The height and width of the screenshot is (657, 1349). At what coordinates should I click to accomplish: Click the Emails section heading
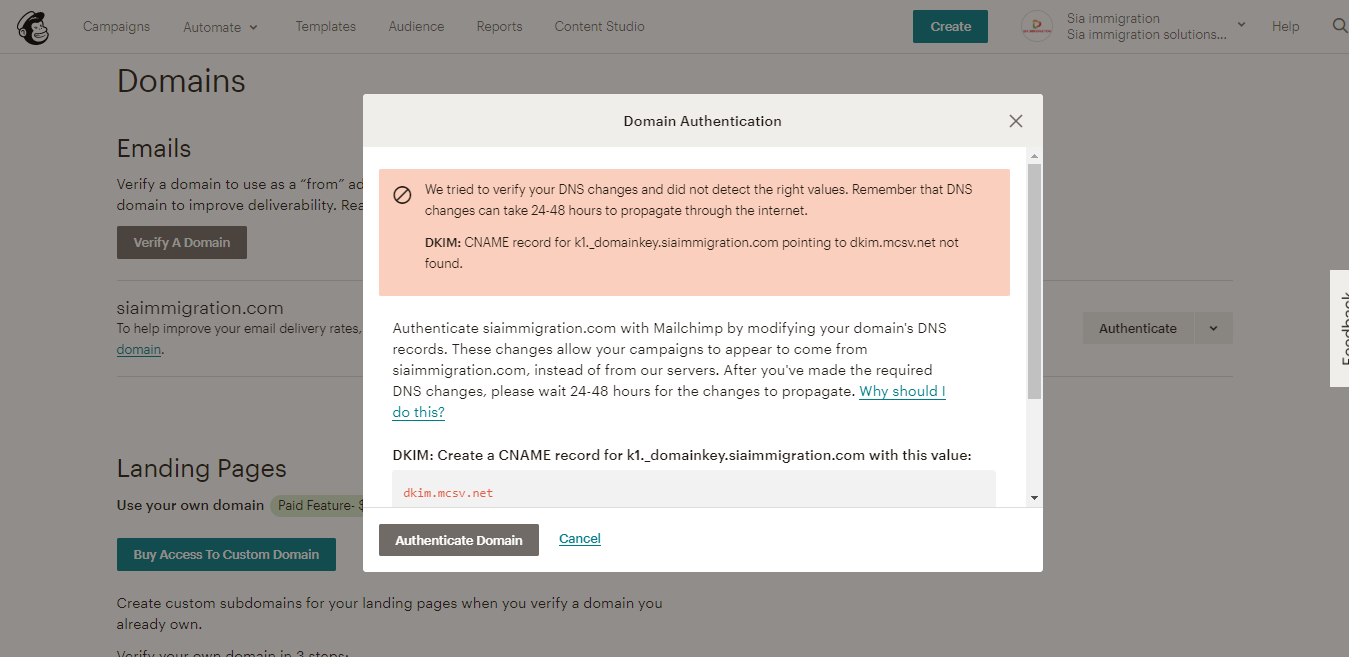pos(154,149)
